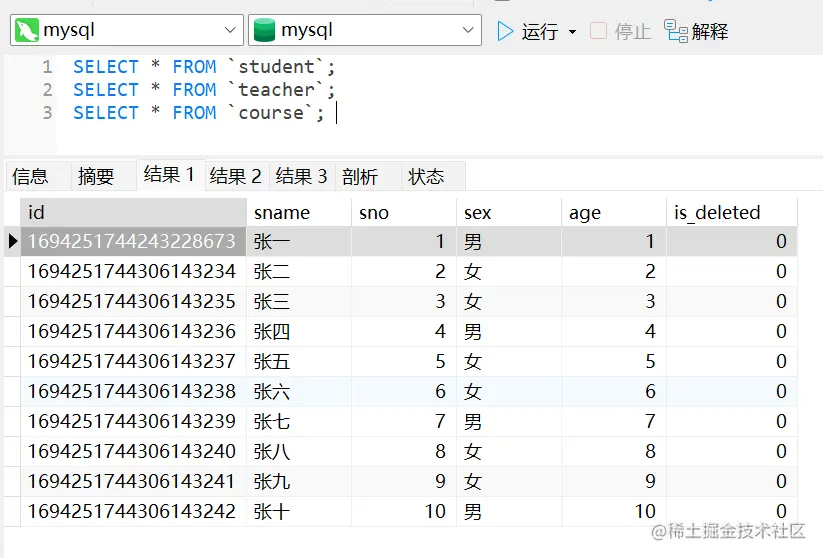Expand the Run button options arrow
Screen dimensions: 823x558
click(572, 32)
